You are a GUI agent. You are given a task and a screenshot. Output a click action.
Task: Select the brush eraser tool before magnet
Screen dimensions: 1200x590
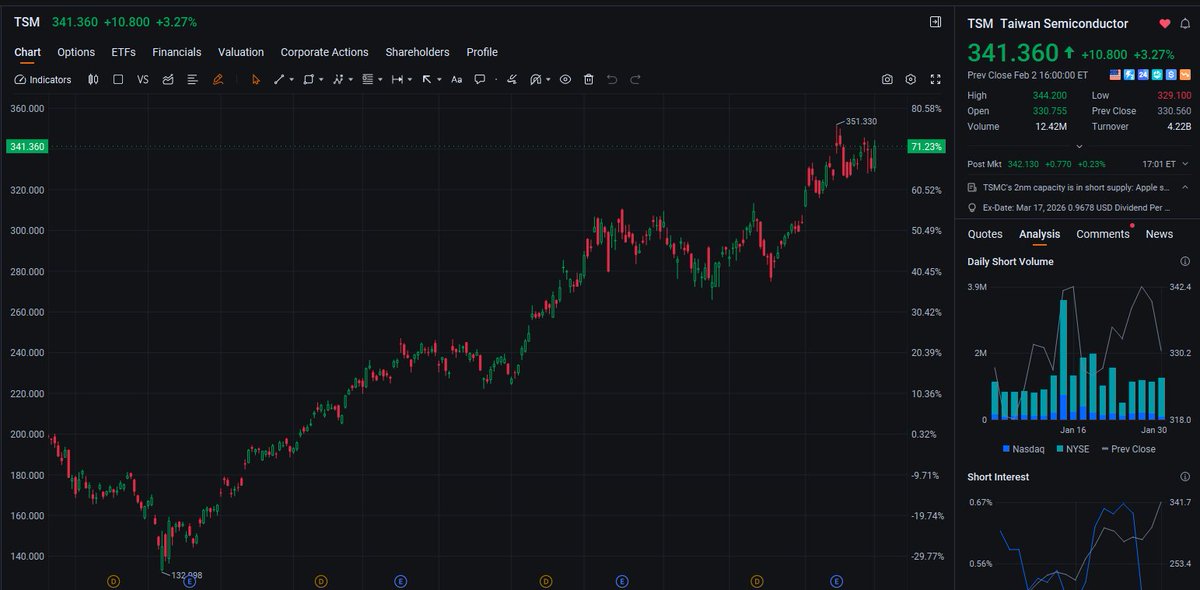pyautogui.click(x=512, y=79)
